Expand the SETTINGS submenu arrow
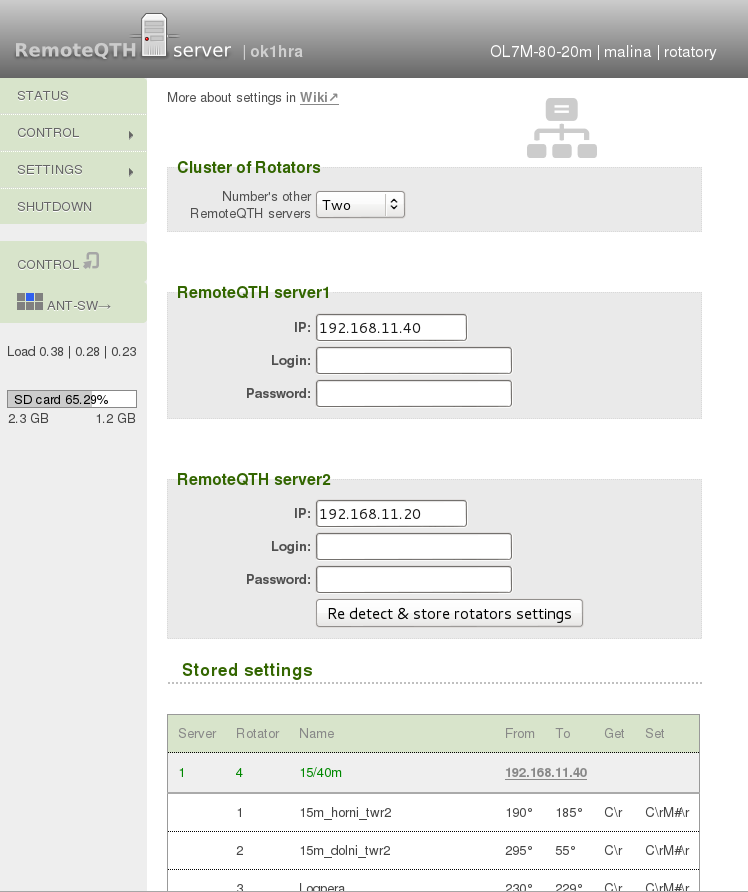The width and height of the screenshot is (748, 892). (x=131, y=172)
